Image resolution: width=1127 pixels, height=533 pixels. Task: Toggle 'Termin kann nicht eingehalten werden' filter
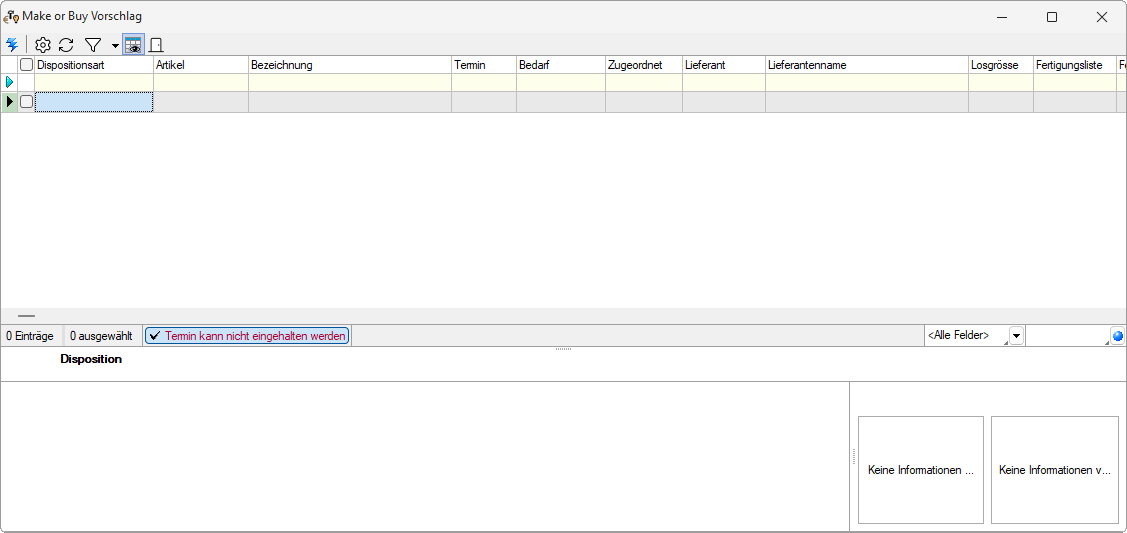click(x=247, y=336)
